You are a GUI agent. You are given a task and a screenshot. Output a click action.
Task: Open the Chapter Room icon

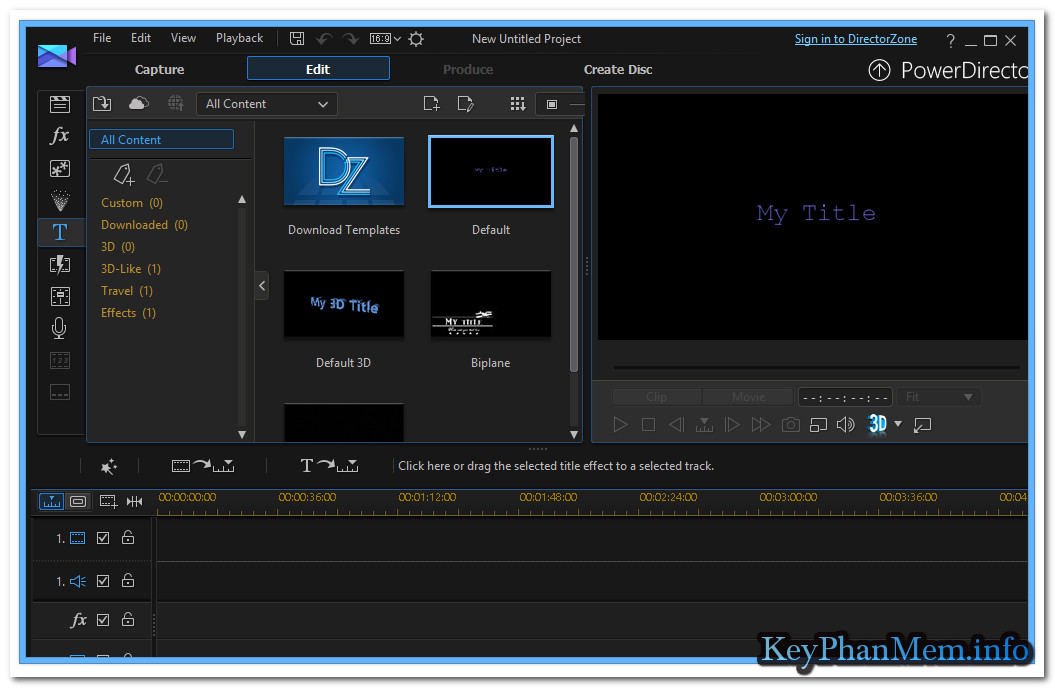tap(60, 360)
